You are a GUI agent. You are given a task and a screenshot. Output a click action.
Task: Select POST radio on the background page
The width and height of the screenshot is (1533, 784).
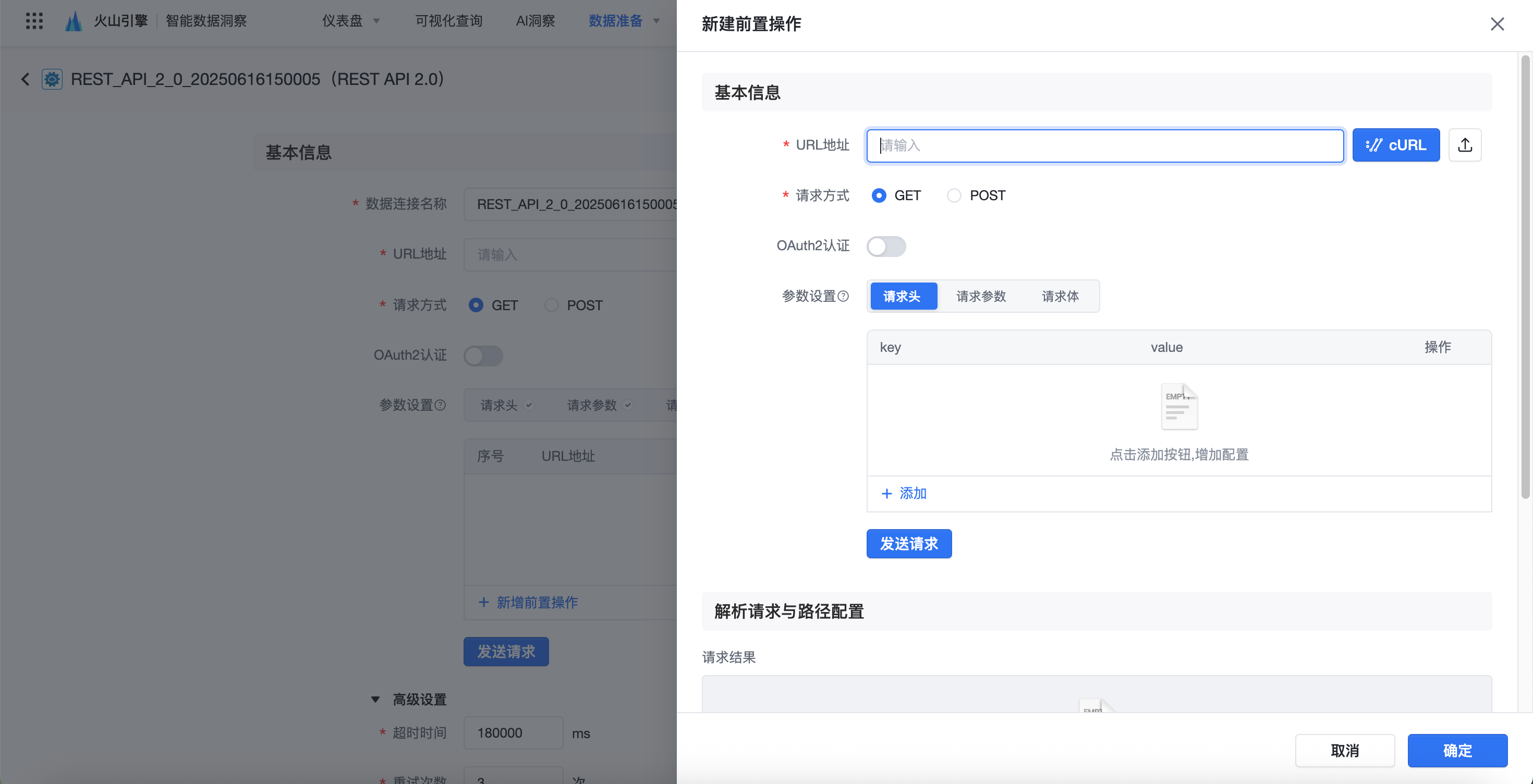click(x=551, y=305)
